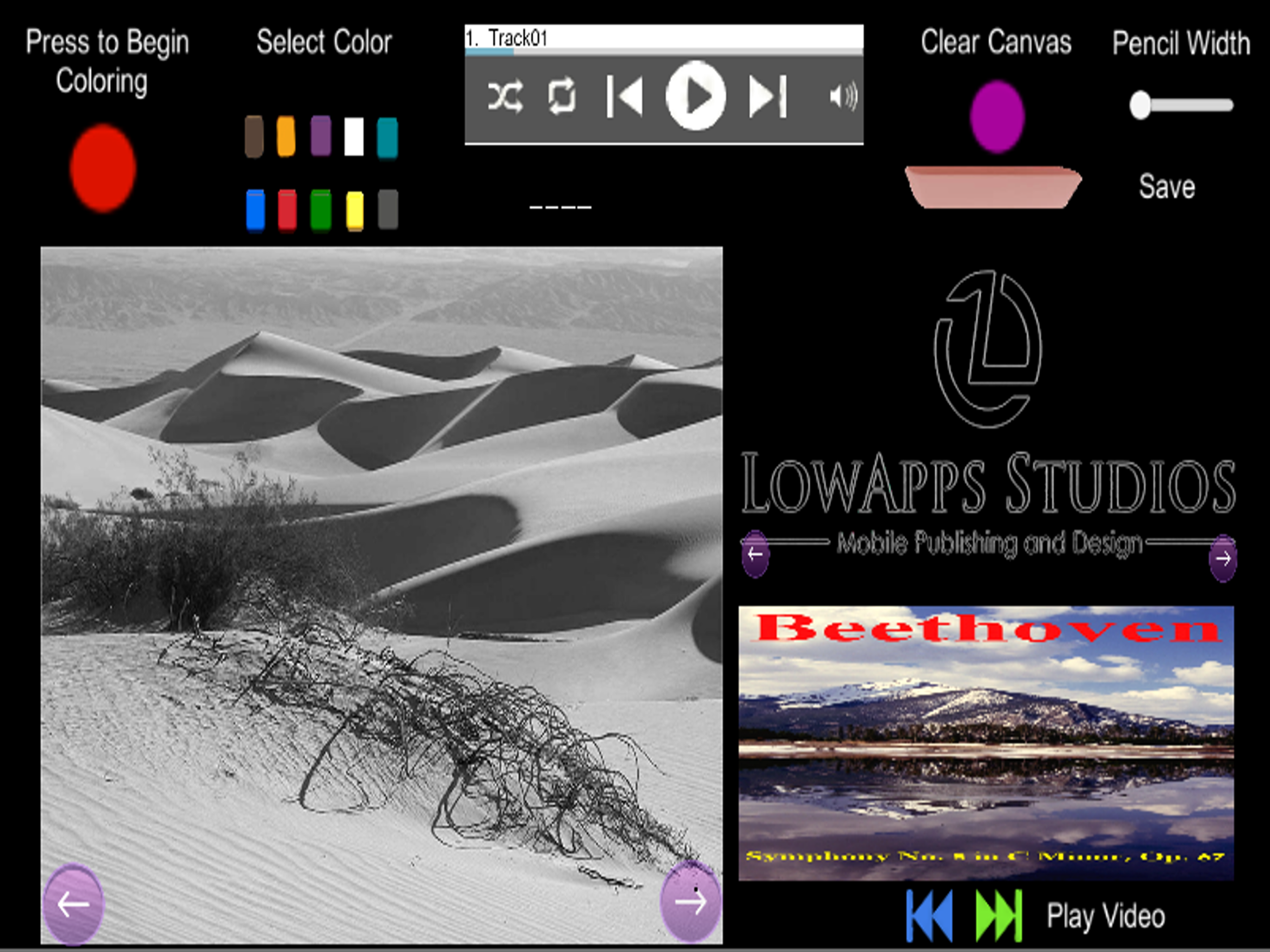Skip to next track in player
Viewport: 1270px width, 952px height.
pos(767,97)
